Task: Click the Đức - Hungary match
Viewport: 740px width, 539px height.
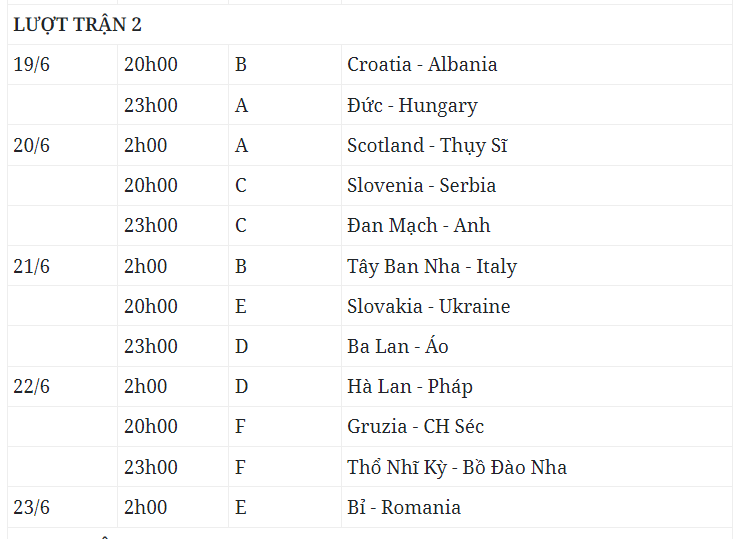Action: click(x=412, y=105)
